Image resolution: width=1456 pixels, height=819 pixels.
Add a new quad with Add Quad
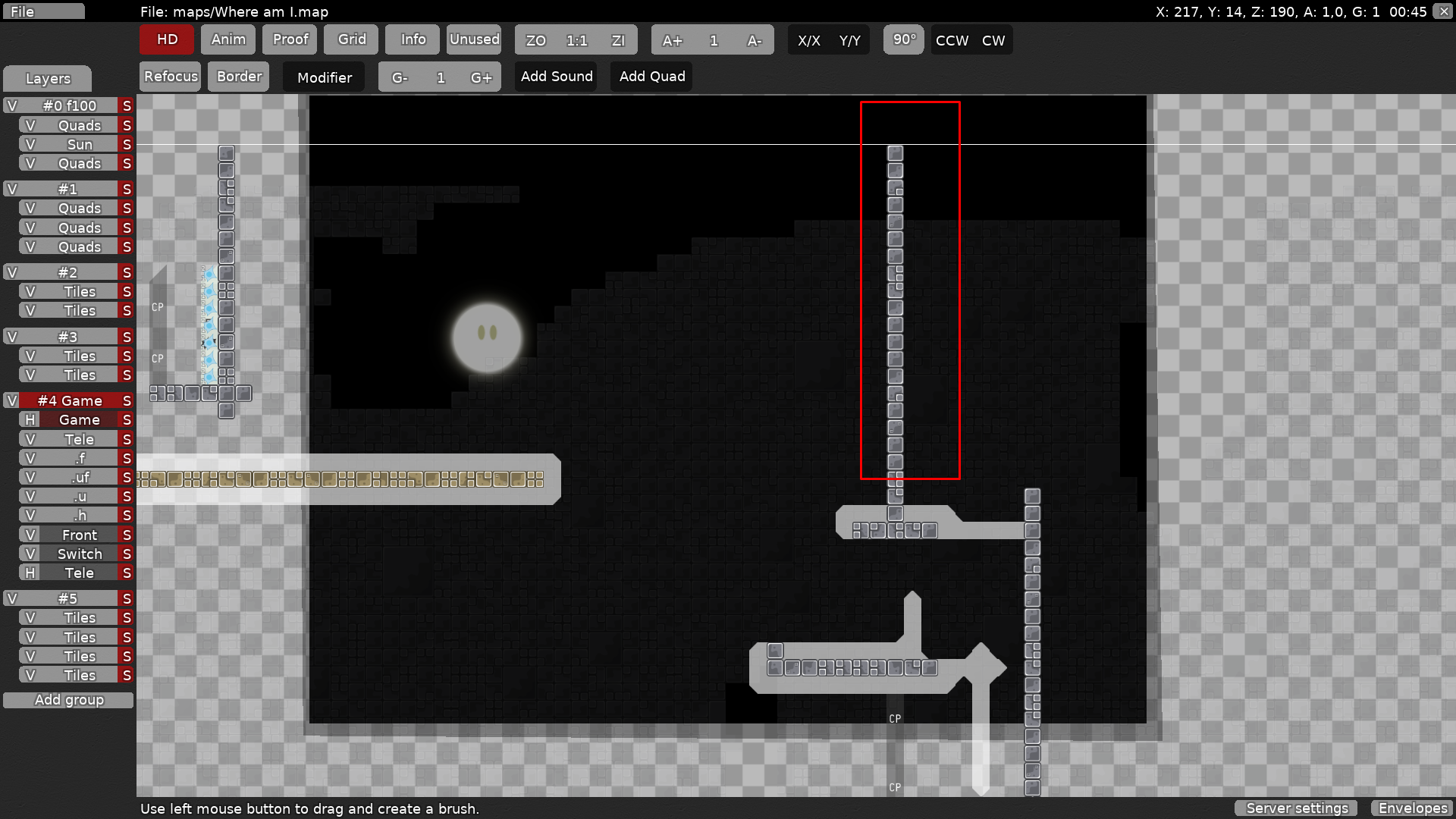click(651, 76)
